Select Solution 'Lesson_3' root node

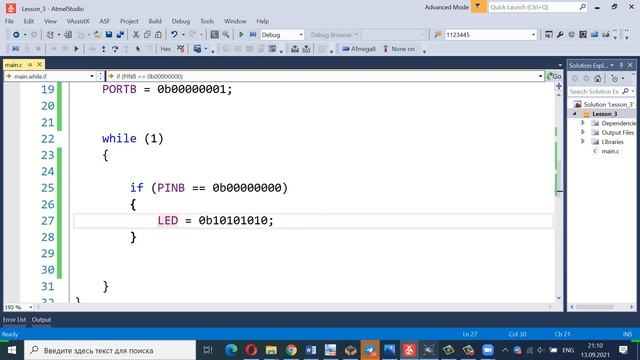tap(604, 104)
